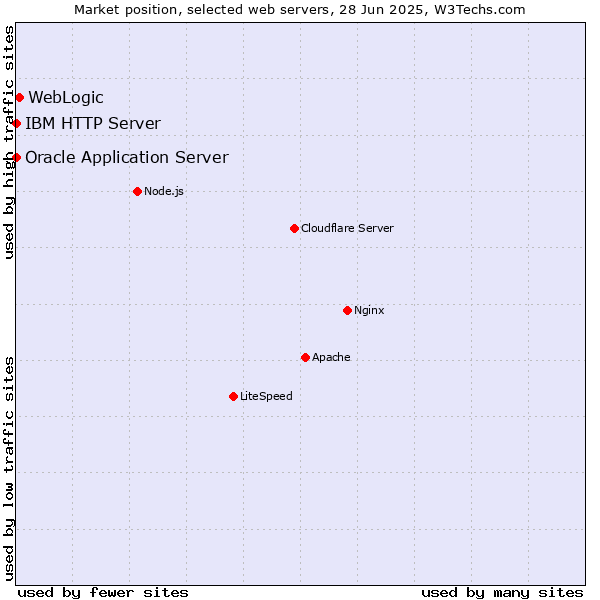Screen dimensions: 600x600
Task: Click the 'used by fewer sites' axis label
Action: [103, 593]
